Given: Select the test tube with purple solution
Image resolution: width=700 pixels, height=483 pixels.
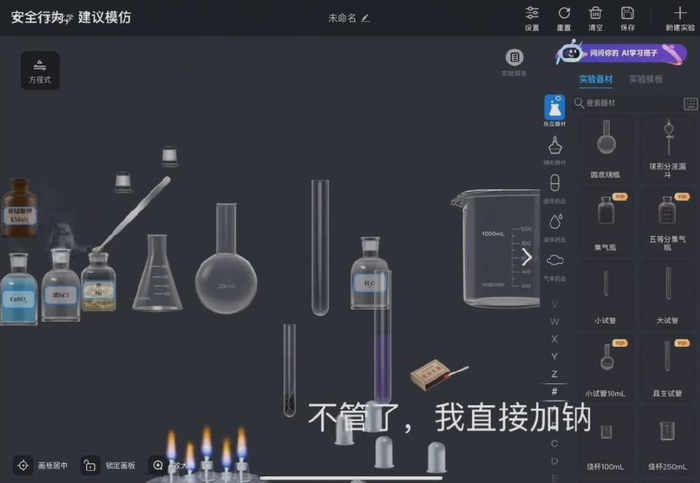Looking at the screenshot, I should click(x=383, y=336).
